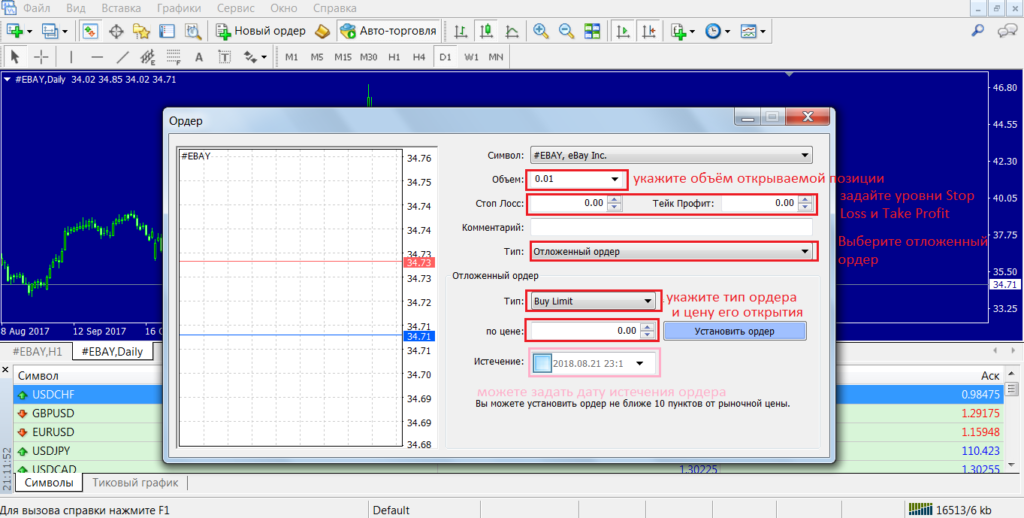Toggle chart auto scroll

(x=623, y=31)
